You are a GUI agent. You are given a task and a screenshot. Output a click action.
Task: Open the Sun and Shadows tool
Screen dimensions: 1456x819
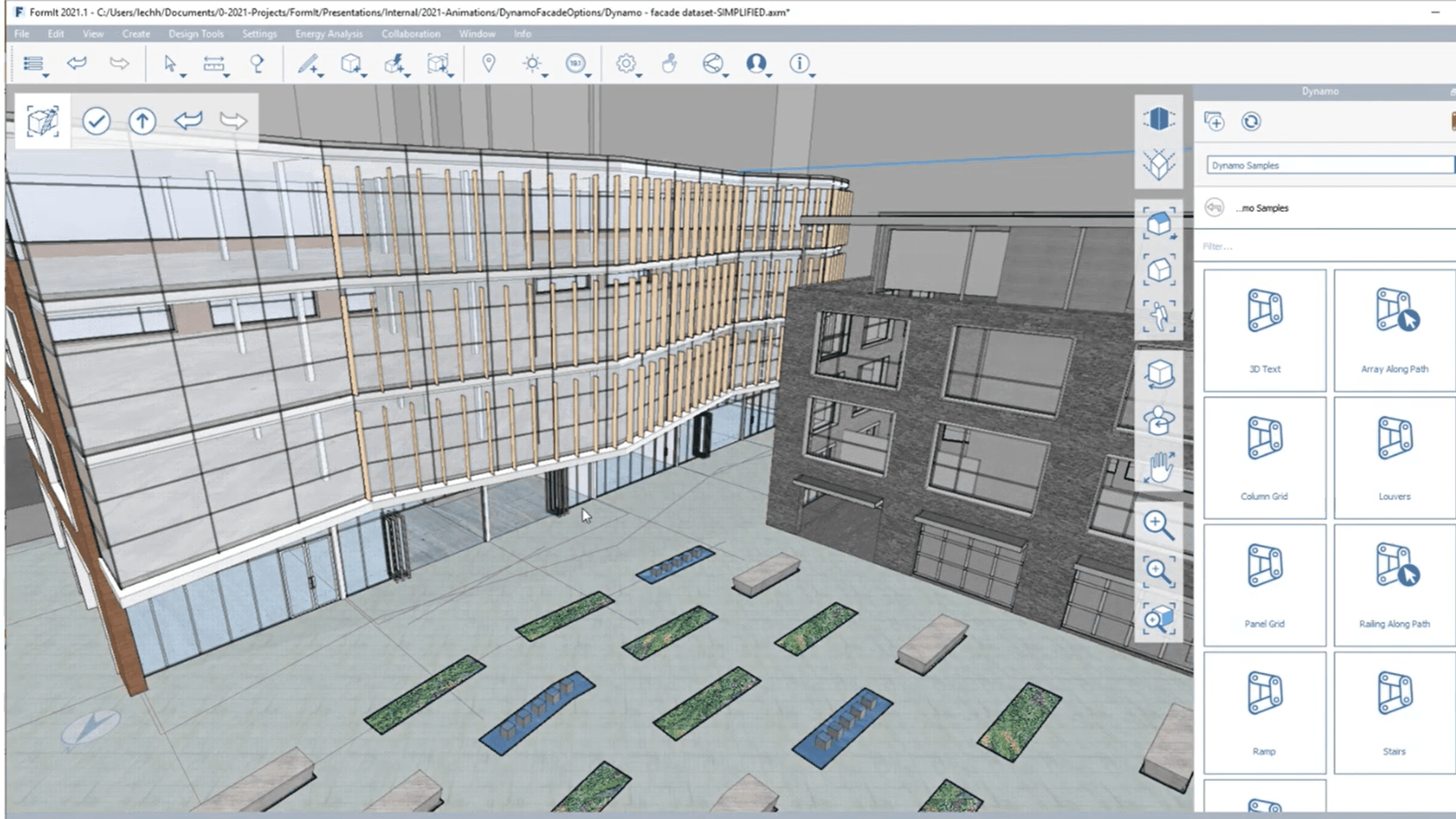coord(532,63)
